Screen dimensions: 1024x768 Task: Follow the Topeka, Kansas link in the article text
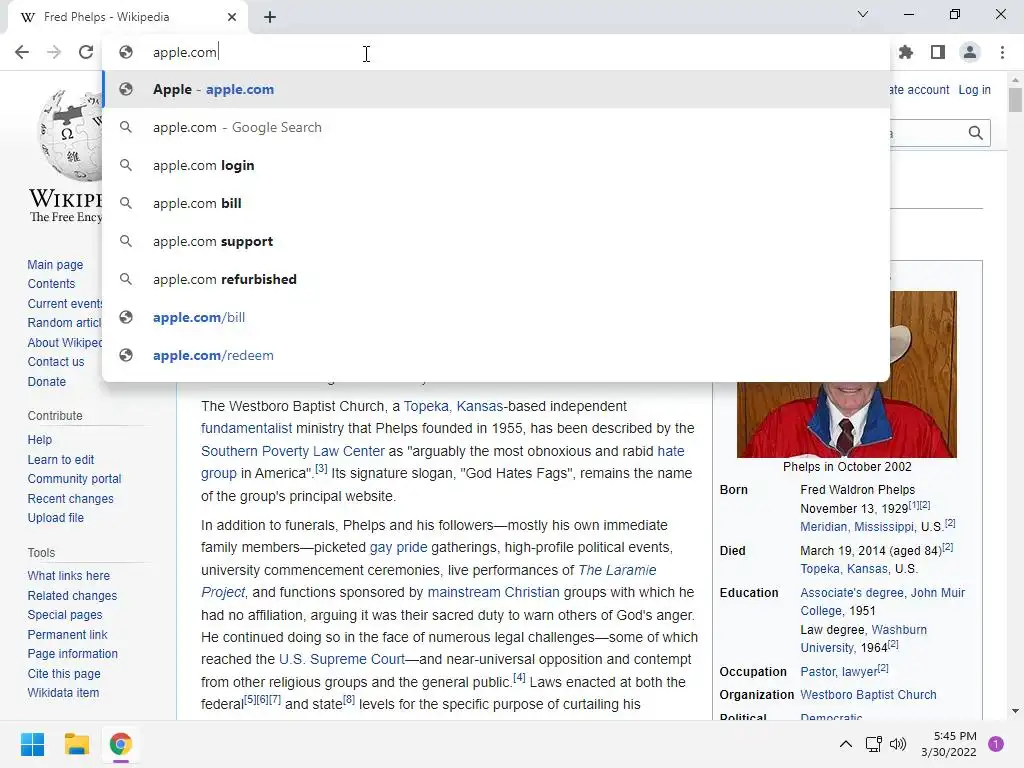pyautogui.click(x=453, y=406)
